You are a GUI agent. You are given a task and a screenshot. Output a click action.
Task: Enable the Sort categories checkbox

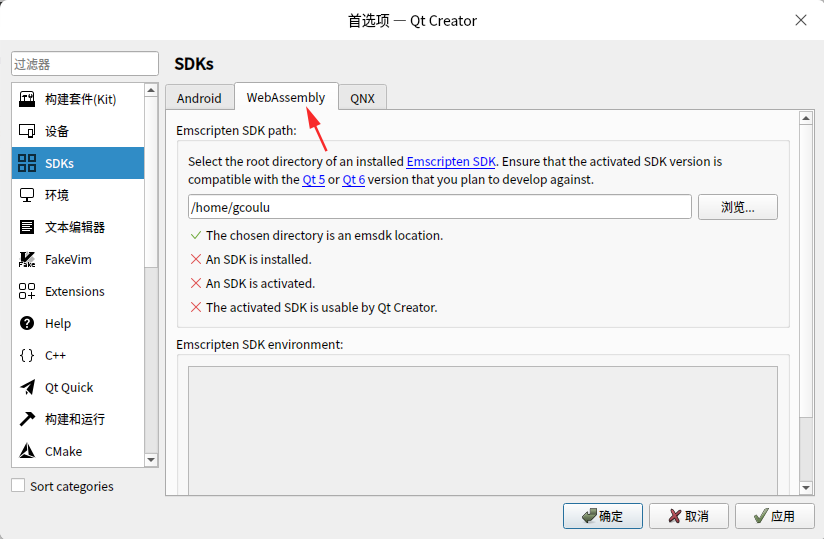18,486
